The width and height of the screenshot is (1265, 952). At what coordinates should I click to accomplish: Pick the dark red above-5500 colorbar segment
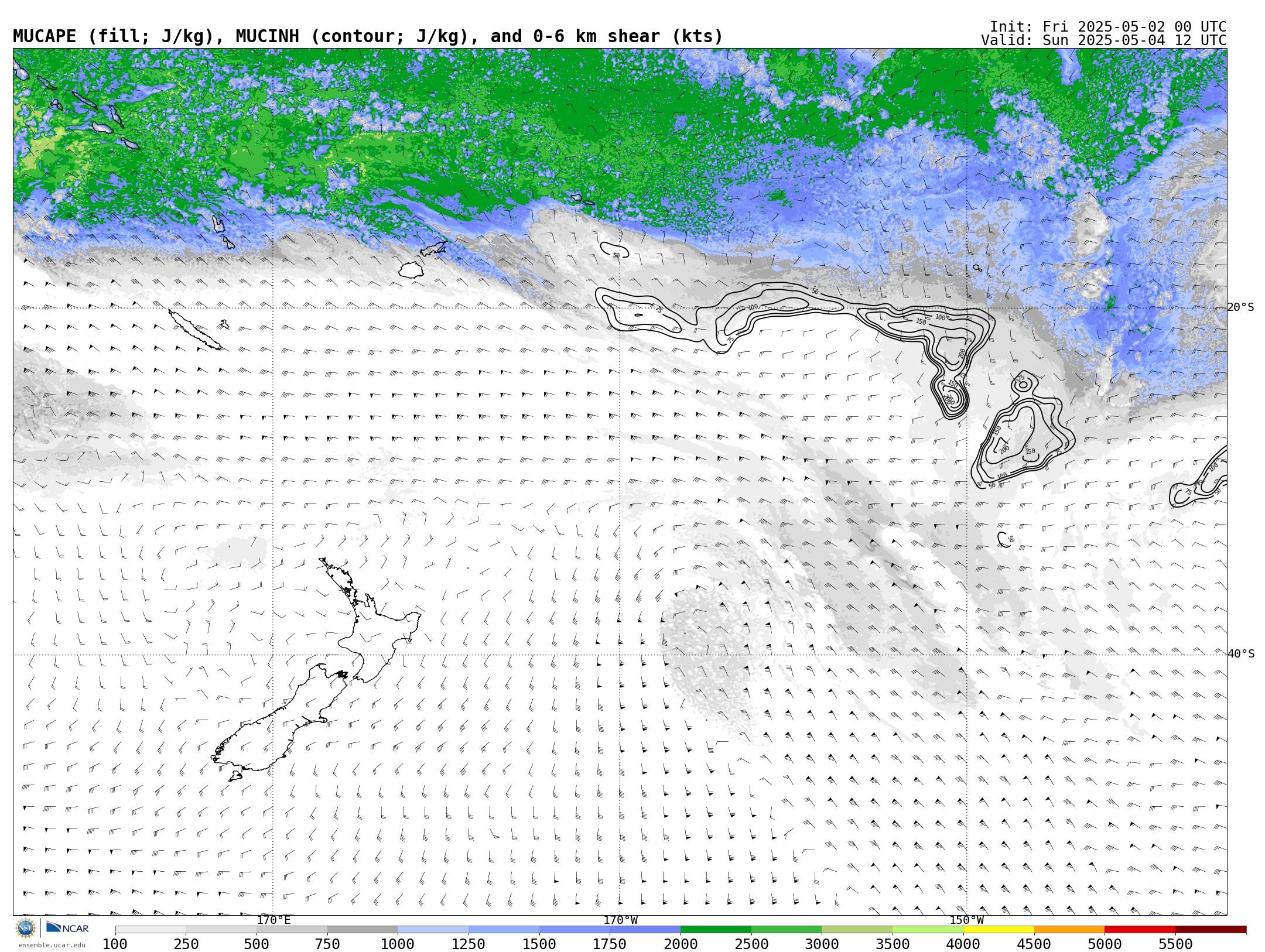pos(1211,930)
